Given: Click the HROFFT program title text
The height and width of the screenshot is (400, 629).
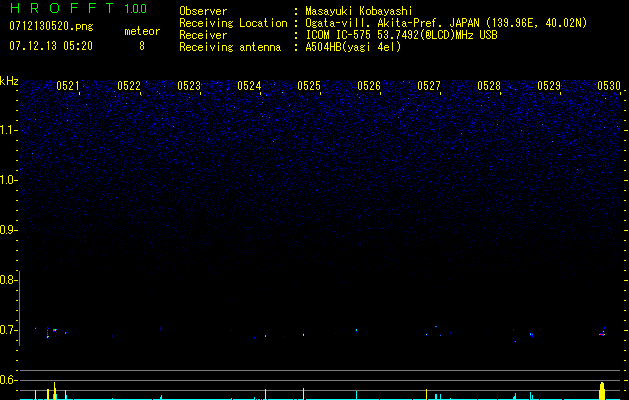Looking at the screenshot, I should [x=62, y=8].
